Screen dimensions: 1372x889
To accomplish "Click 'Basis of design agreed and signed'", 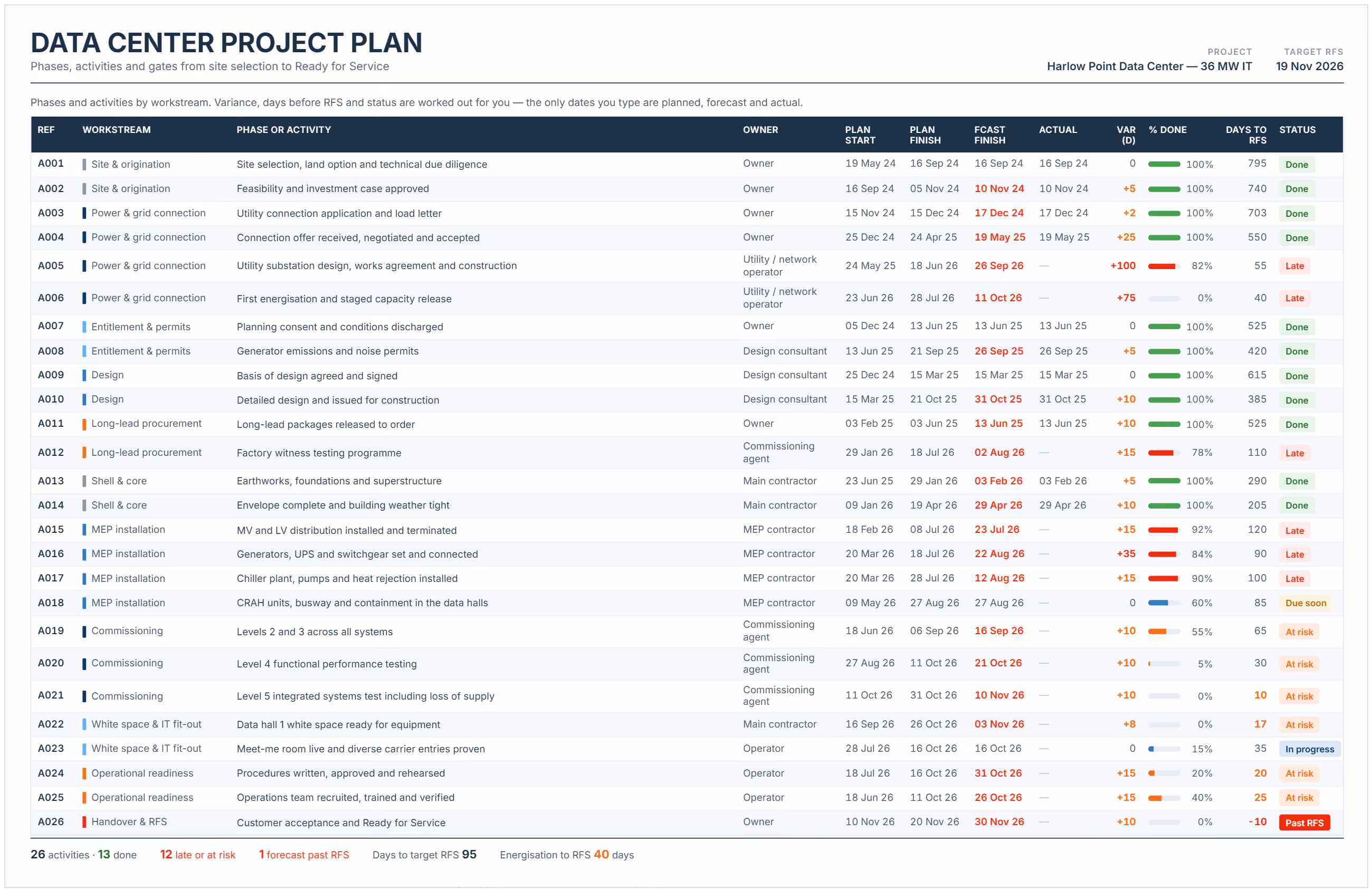I will [x=317, y=376].
